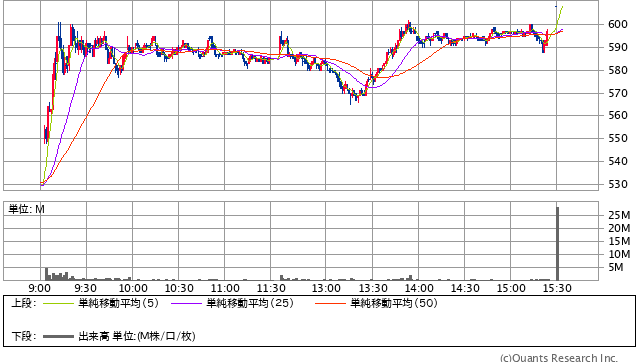Click the 11:30 time axis label

pos(271,288)
